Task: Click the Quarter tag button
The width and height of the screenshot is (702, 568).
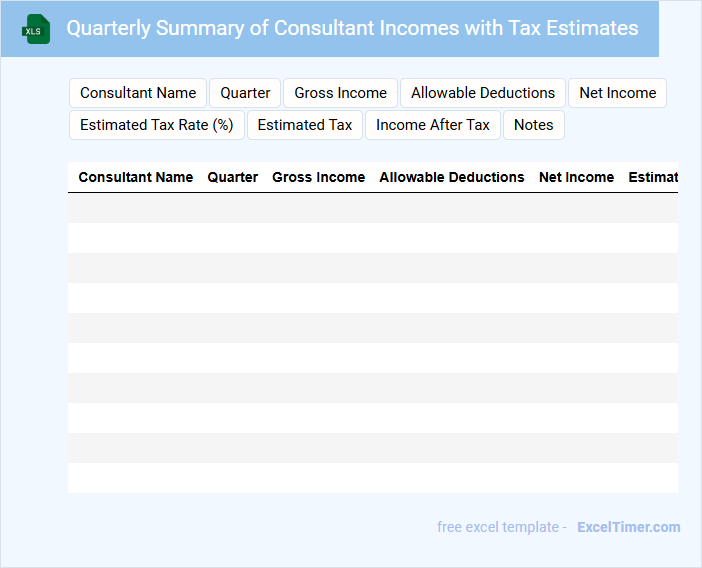Action: 245,93
